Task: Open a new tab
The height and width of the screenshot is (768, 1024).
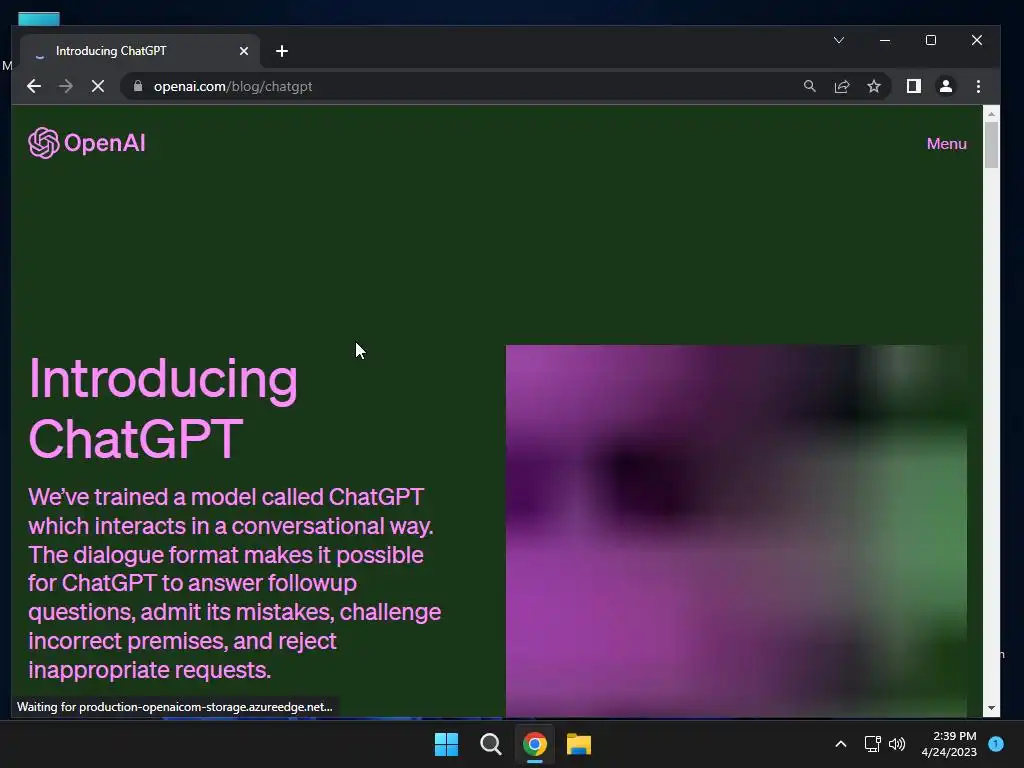Action: [282, 51]
